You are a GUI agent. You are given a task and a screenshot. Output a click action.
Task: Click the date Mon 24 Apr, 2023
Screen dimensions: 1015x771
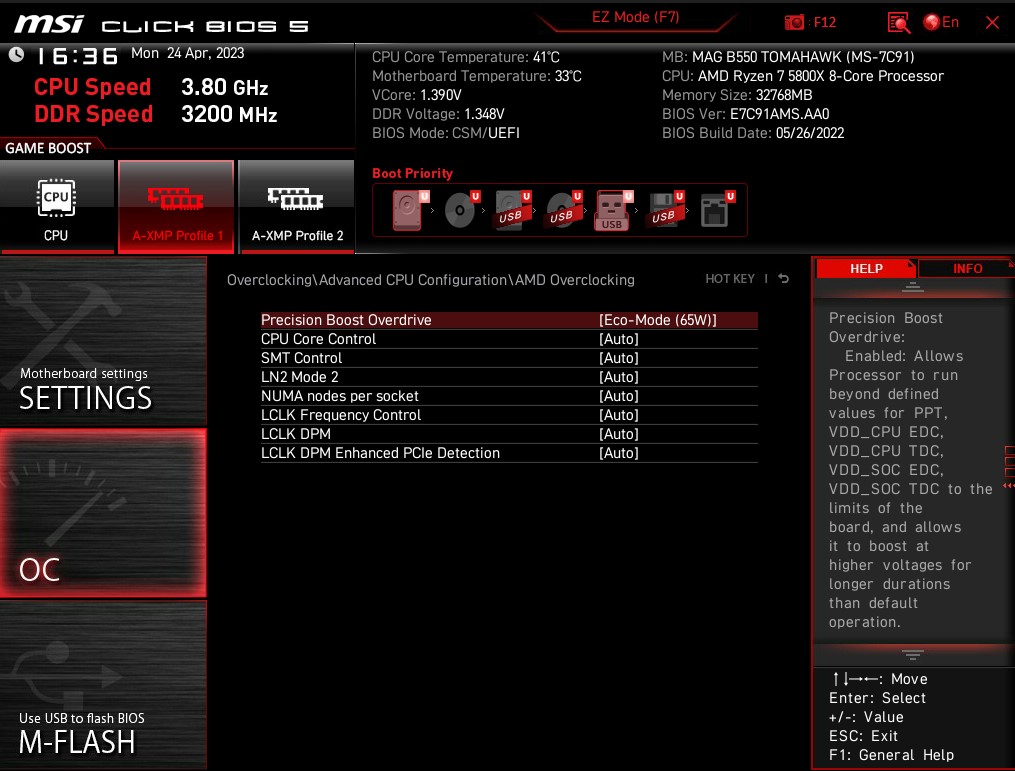188,53
